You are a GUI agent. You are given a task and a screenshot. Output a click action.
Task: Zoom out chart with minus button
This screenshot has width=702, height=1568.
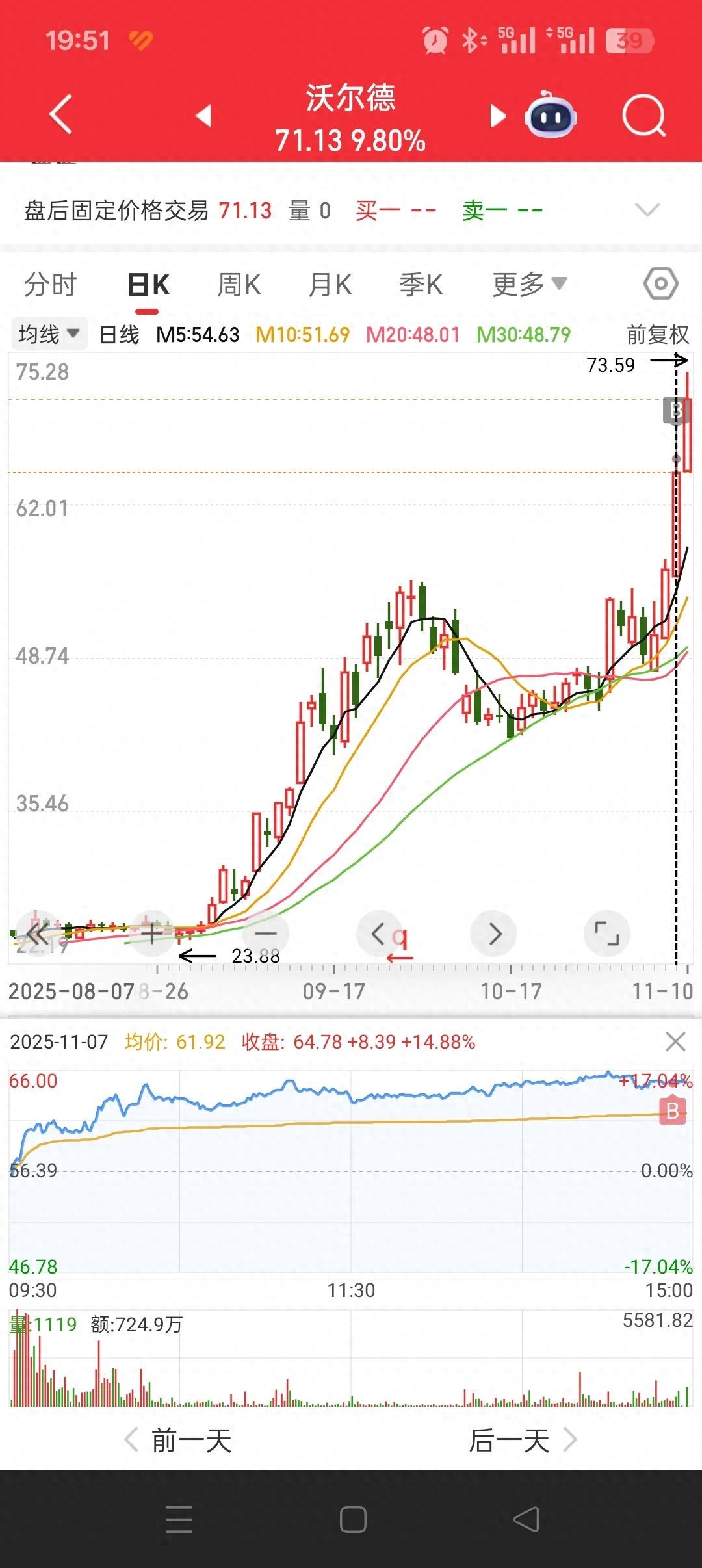point(265,934)
